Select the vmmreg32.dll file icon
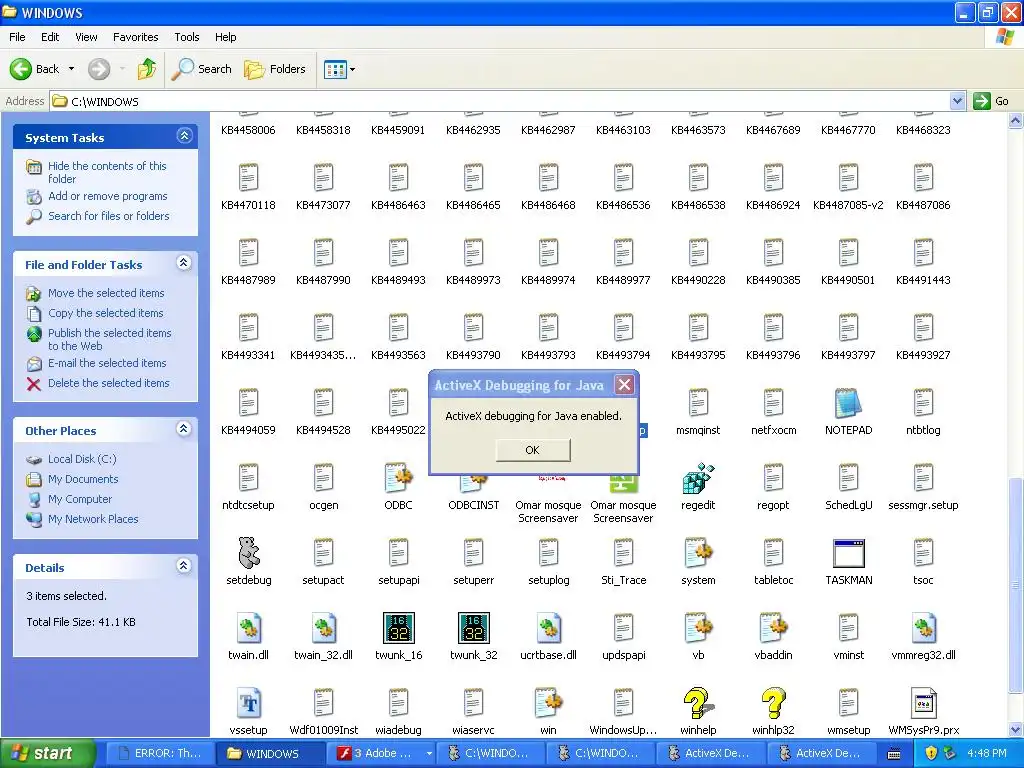The width and height of the screenshot is (1024, 768). pos(923,628)
